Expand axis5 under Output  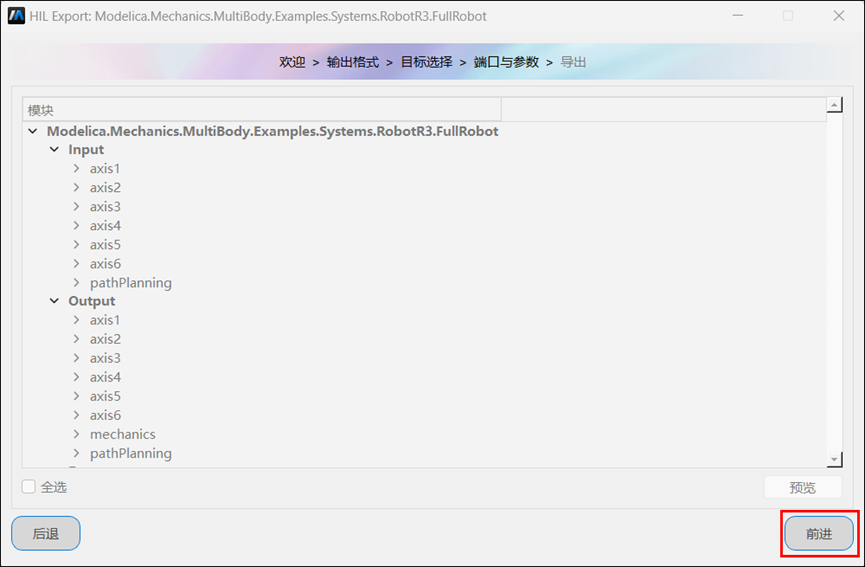pos(76,396)
